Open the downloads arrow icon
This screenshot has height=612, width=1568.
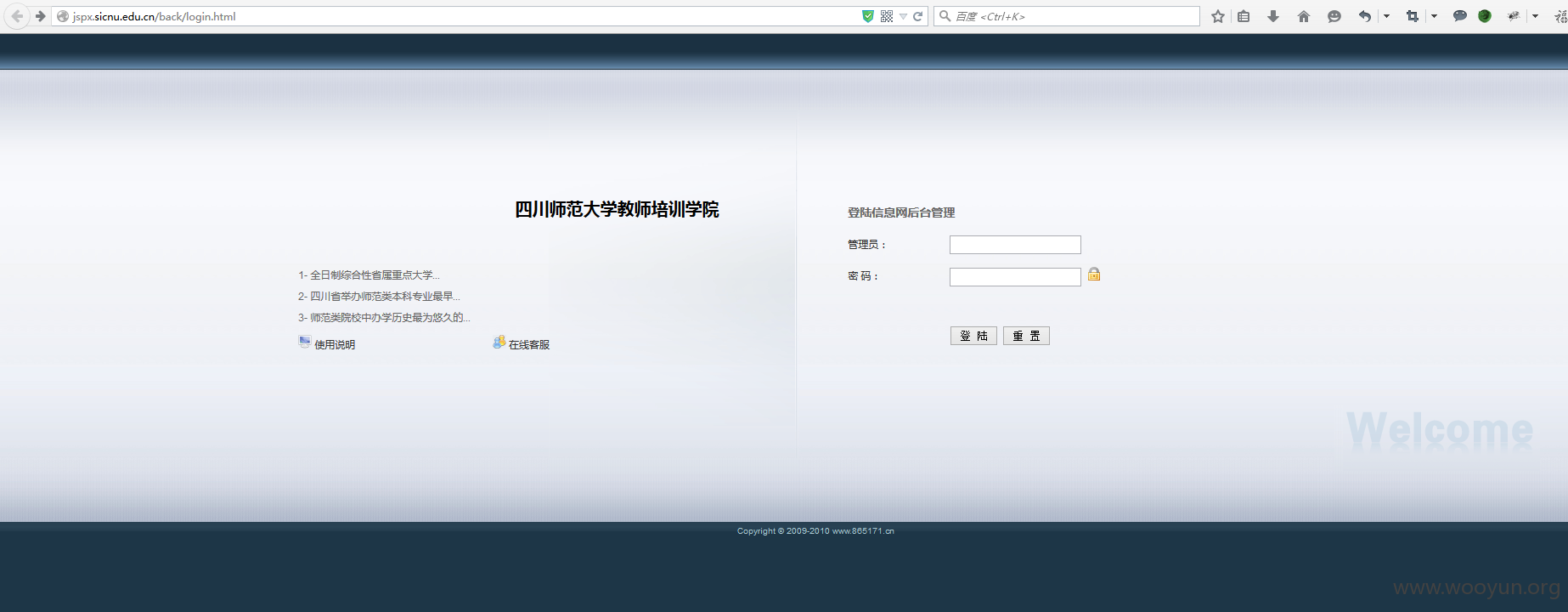click(1273, 16)
